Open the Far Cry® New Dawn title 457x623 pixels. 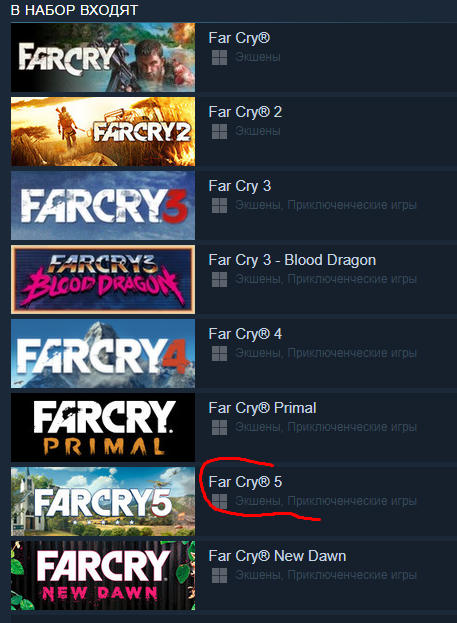pos(277,556)
